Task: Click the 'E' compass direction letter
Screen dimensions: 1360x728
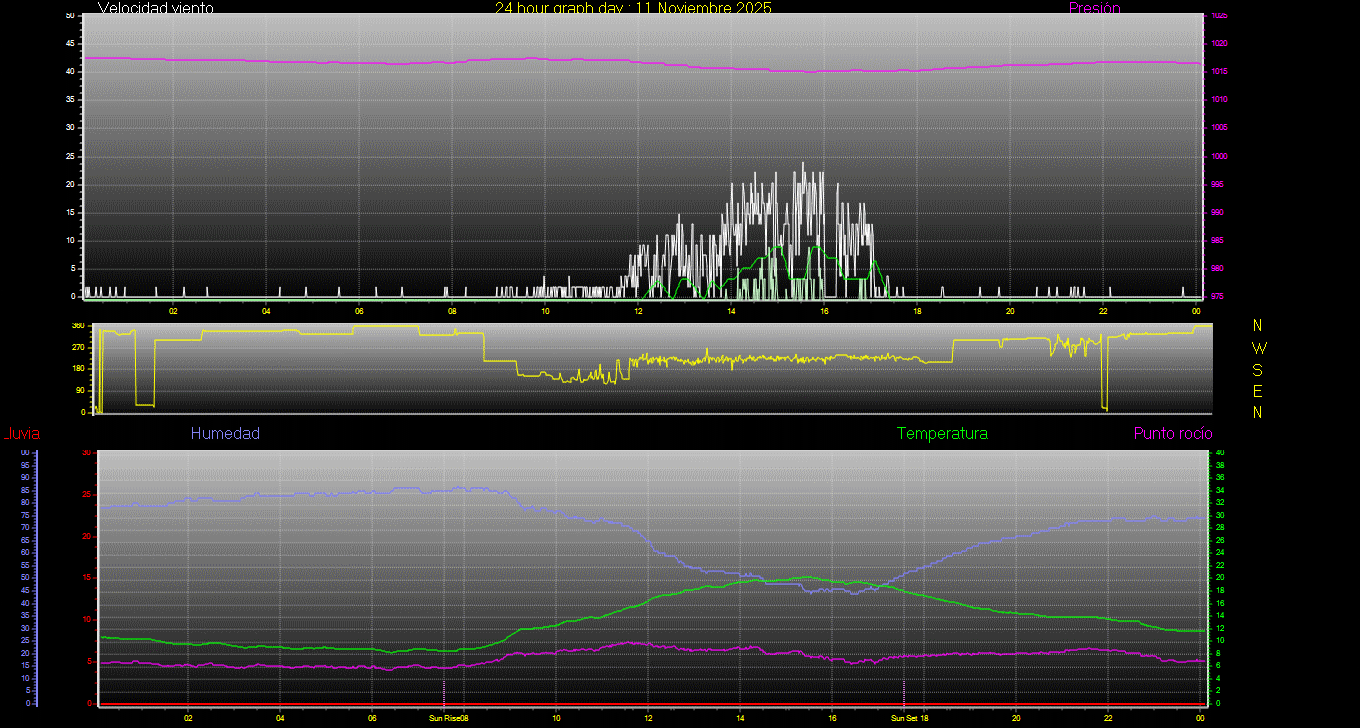Action: coord(1258,391)
